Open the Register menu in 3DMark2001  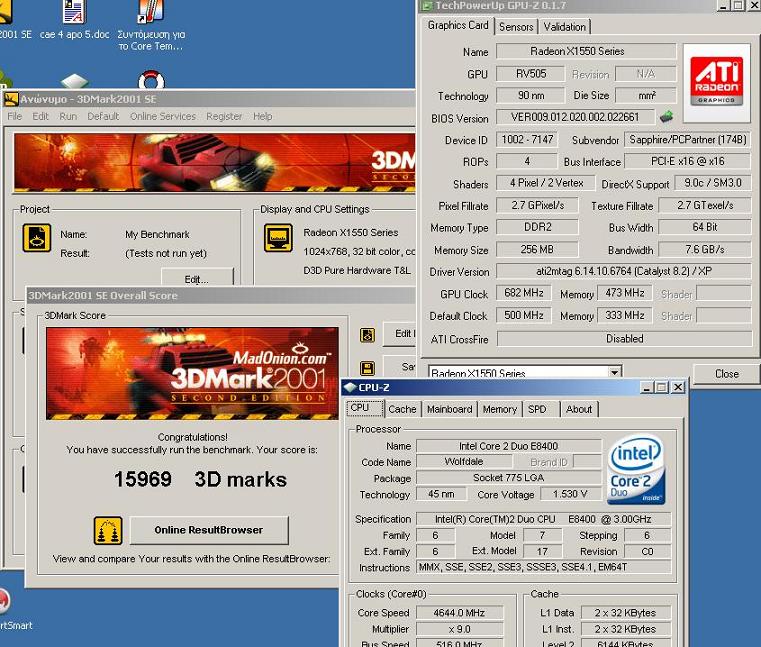coord(224,116)
